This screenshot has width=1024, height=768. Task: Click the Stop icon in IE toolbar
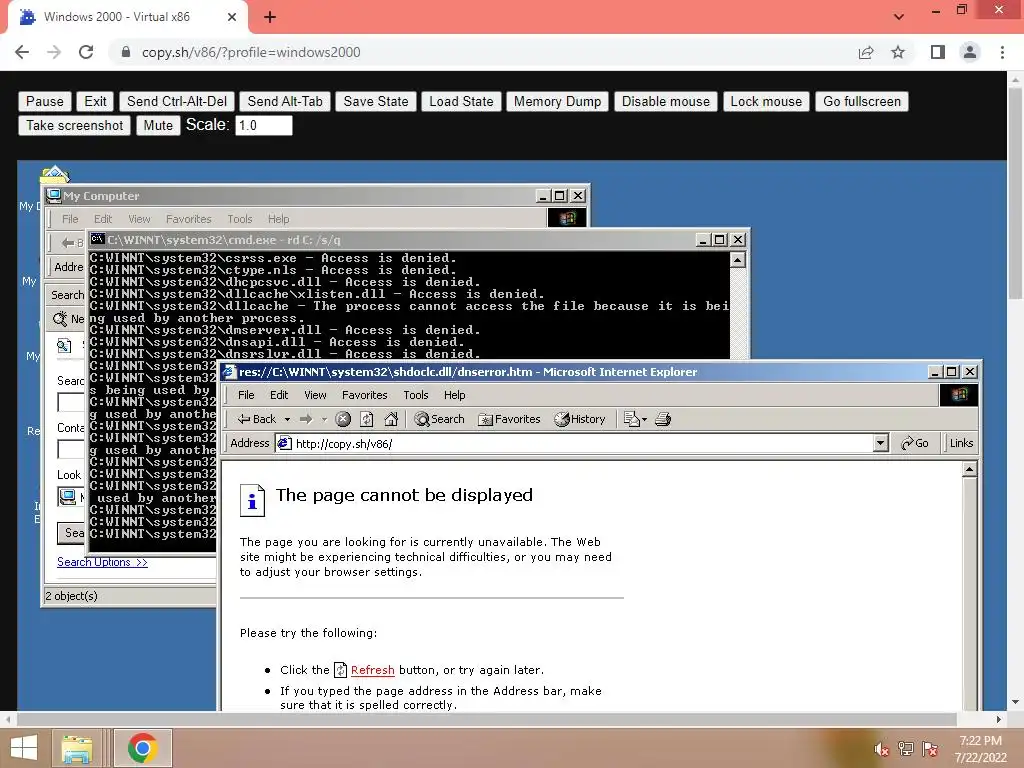coord(343,419)
